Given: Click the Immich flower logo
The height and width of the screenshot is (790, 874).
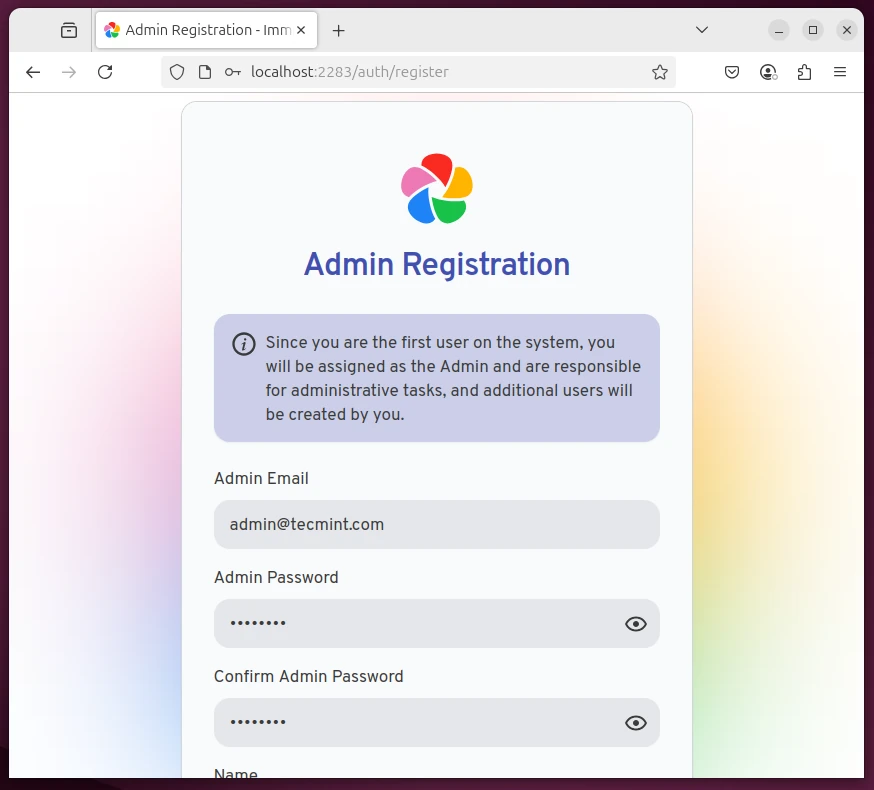Looking at the screenshot, I should tap(437, 188).
